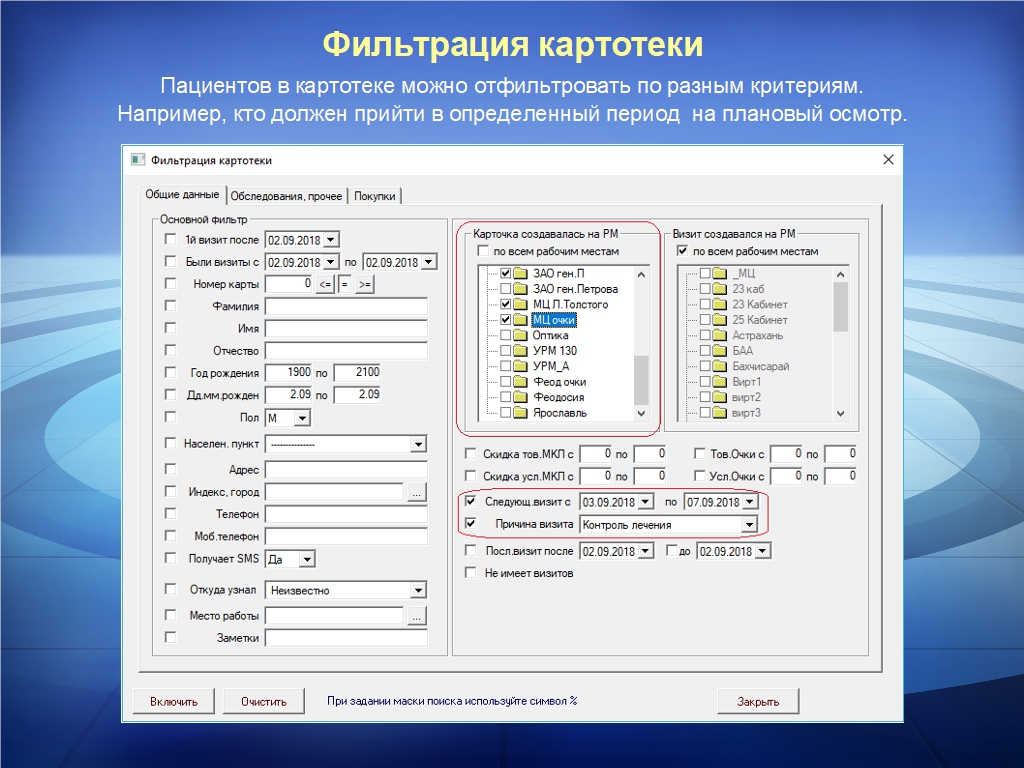Open the "Контроль лечения" visit reason dropdown
Viewport: 1024px width, 768px height.
[x=748, y=525]
